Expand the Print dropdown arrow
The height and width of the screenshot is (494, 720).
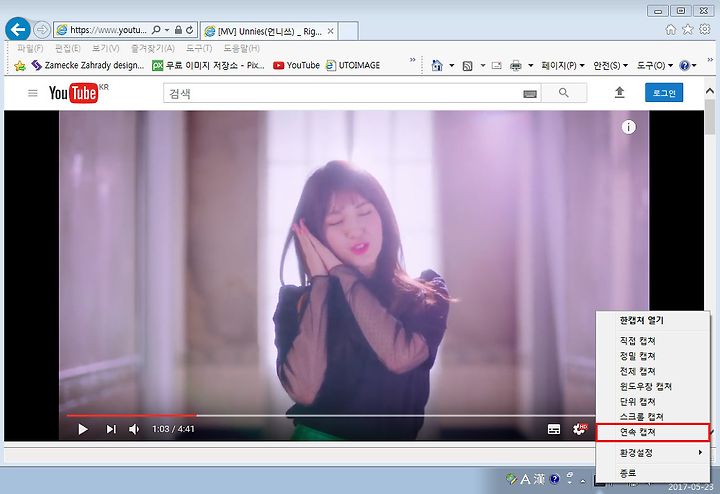530,66
